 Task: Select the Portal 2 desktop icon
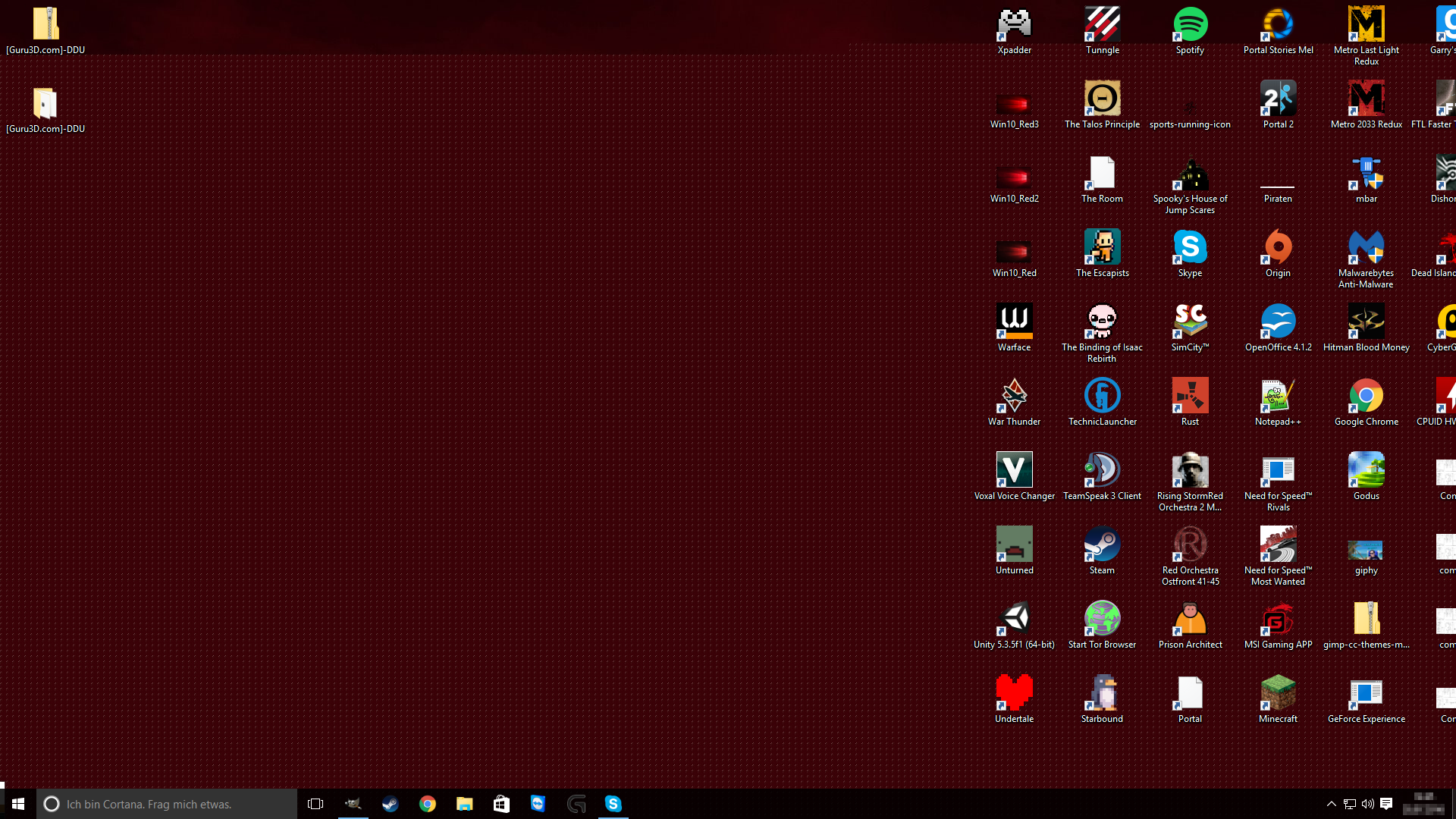(x=1278, y=99)
